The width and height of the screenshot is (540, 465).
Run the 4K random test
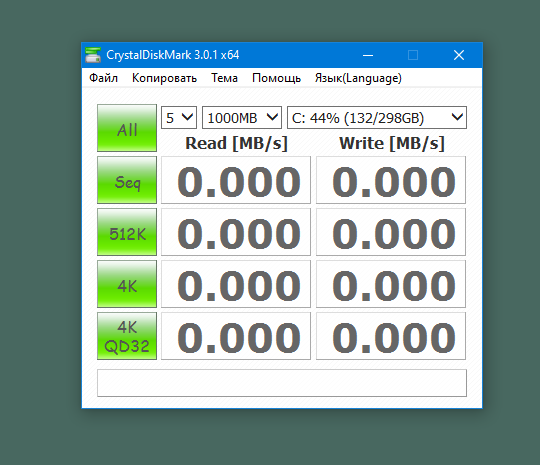(x=127, y=284)
